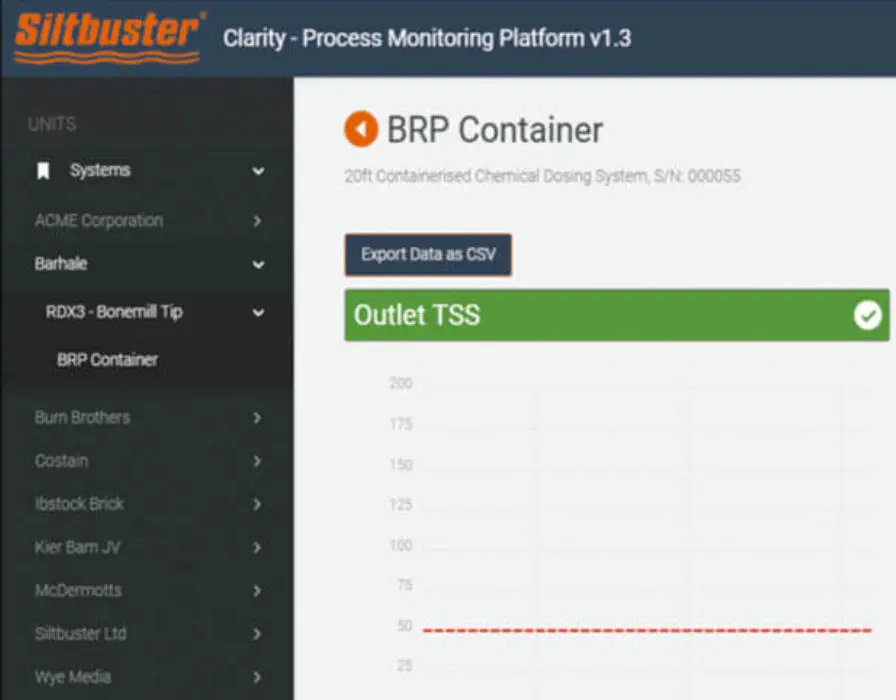Expand the Costain chevron arrow
This screenshot has height=700, width=896.
[x=257, y=461]
